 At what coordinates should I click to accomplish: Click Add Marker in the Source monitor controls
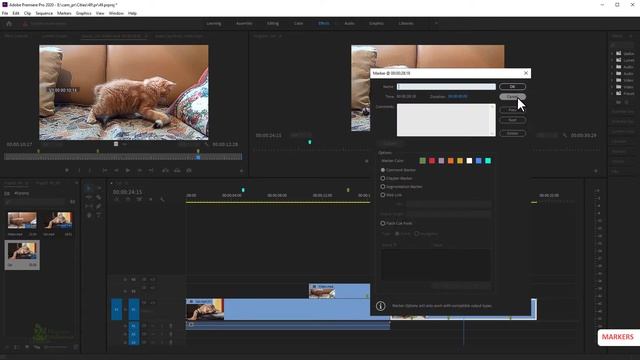67,170
